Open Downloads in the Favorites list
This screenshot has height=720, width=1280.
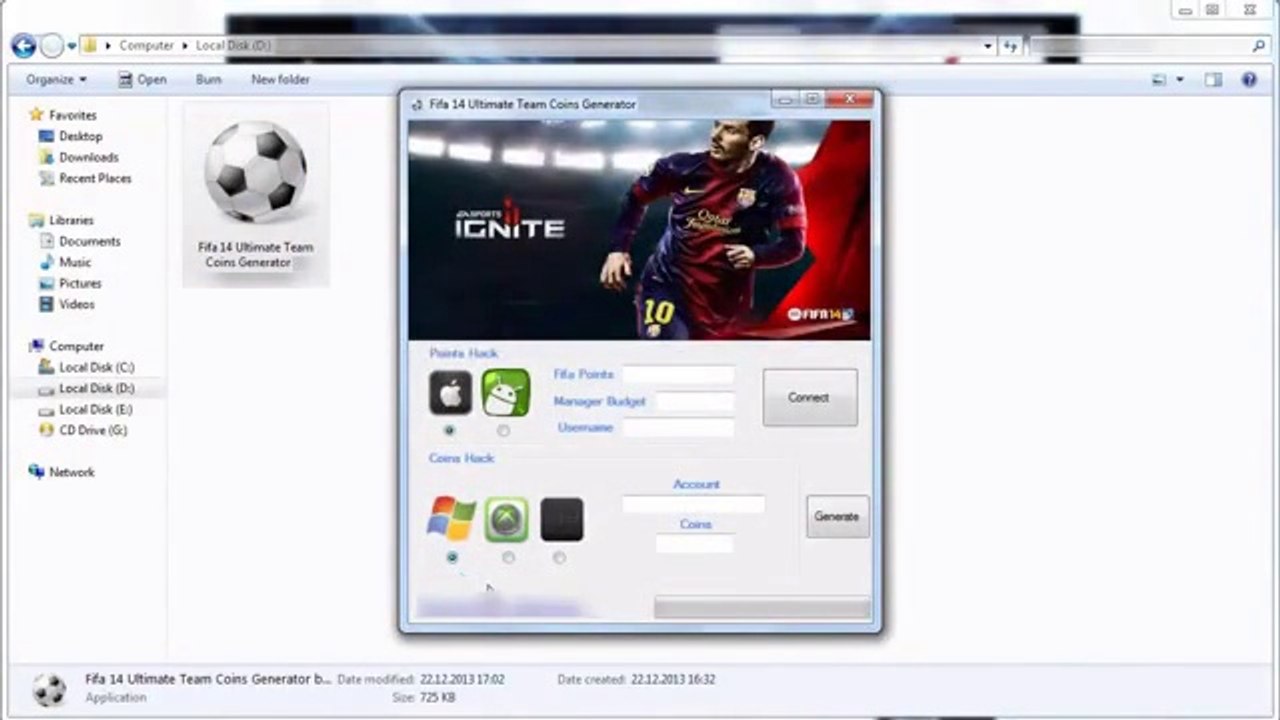[x=78, y=157]
